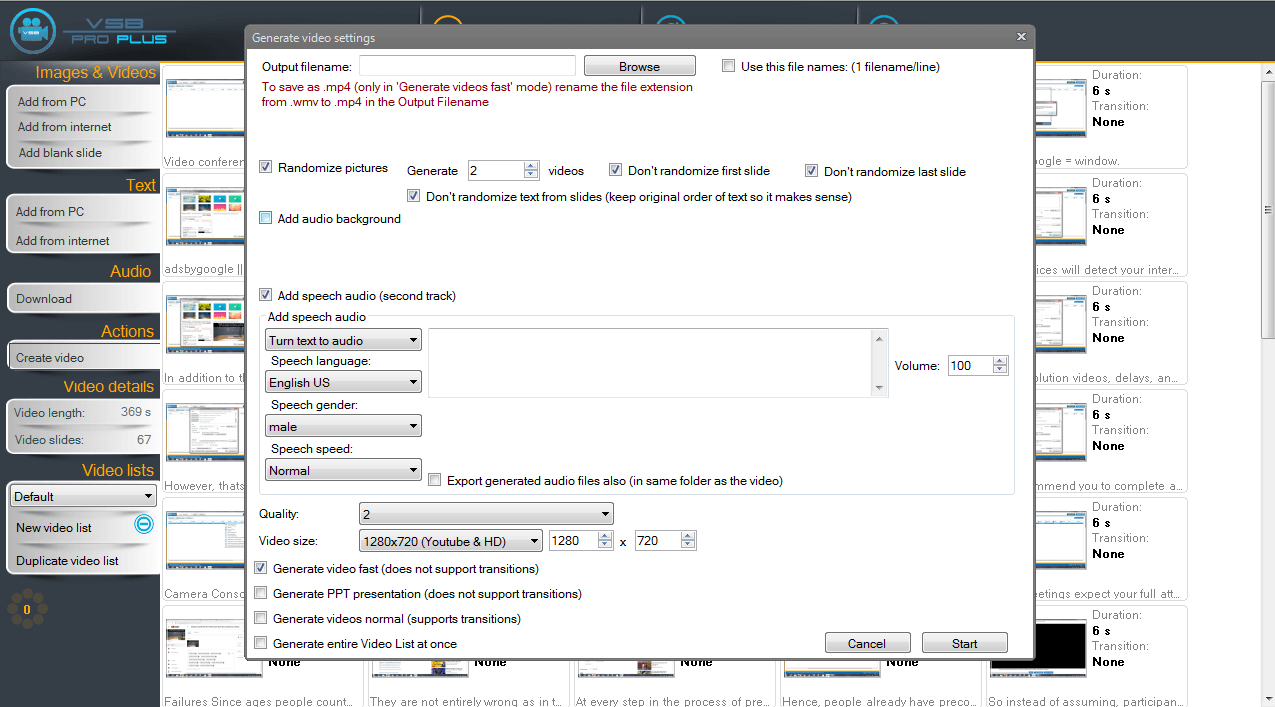Image resolution: width=1275 pixels, height=707 pixels.
Task: Open the Video size 1280x720 dropdown
Action: pyautogui.click(x=450, y=541)
